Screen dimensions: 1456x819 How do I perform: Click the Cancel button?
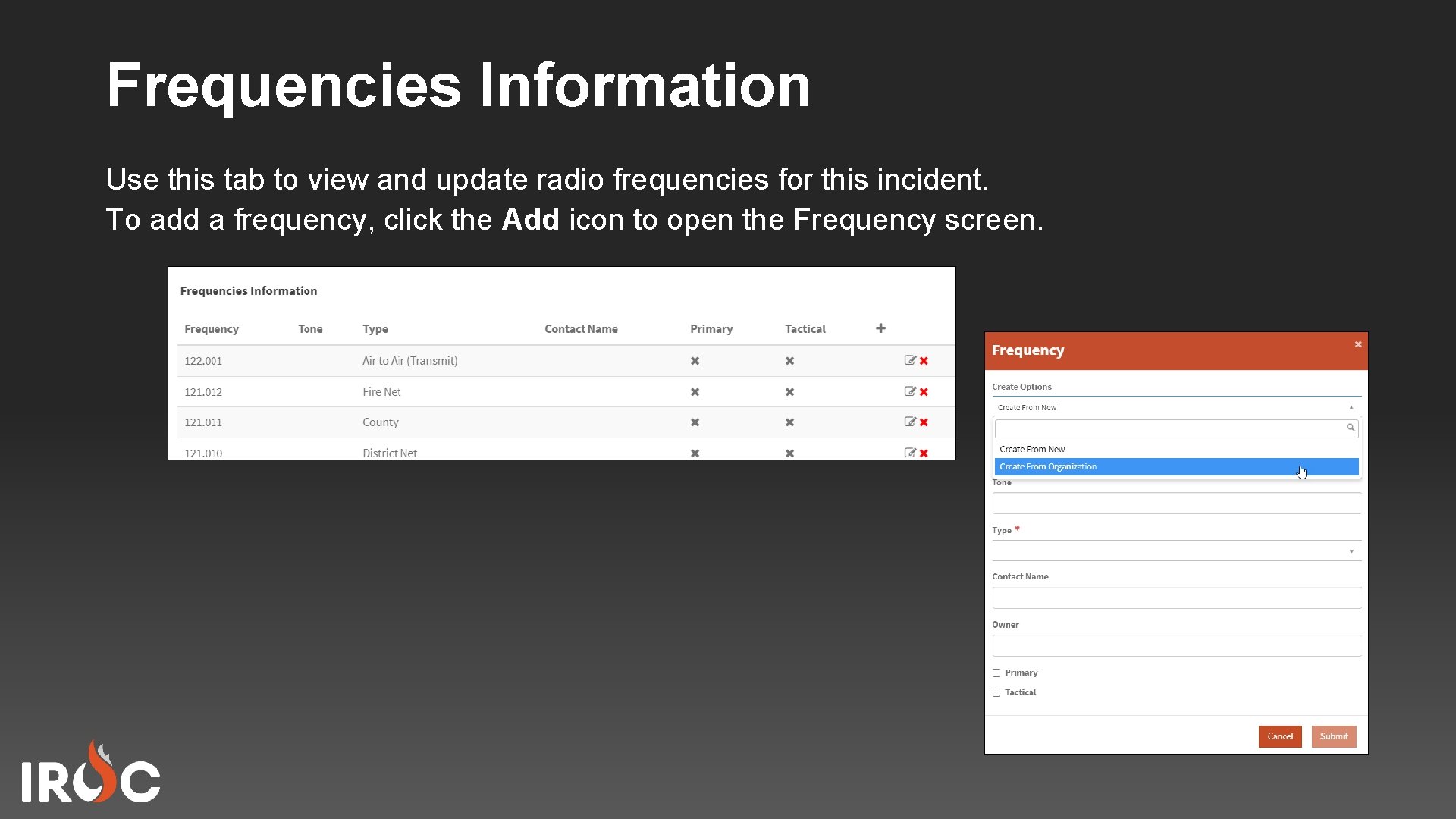(1280, 736)
